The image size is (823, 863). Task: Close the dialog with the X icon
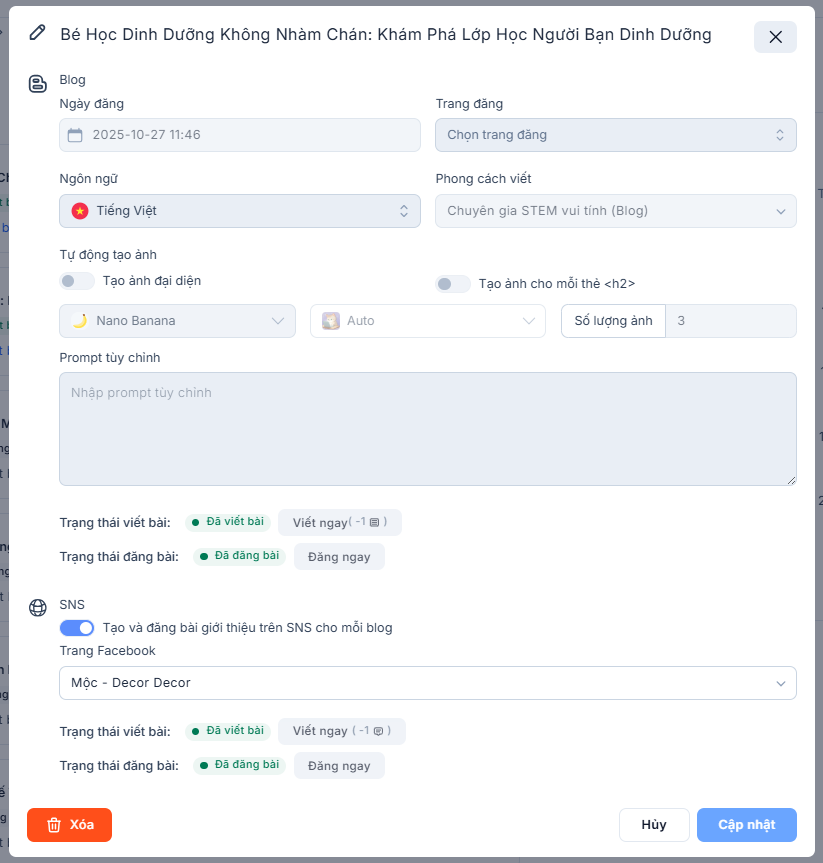(x=775, y=37)
